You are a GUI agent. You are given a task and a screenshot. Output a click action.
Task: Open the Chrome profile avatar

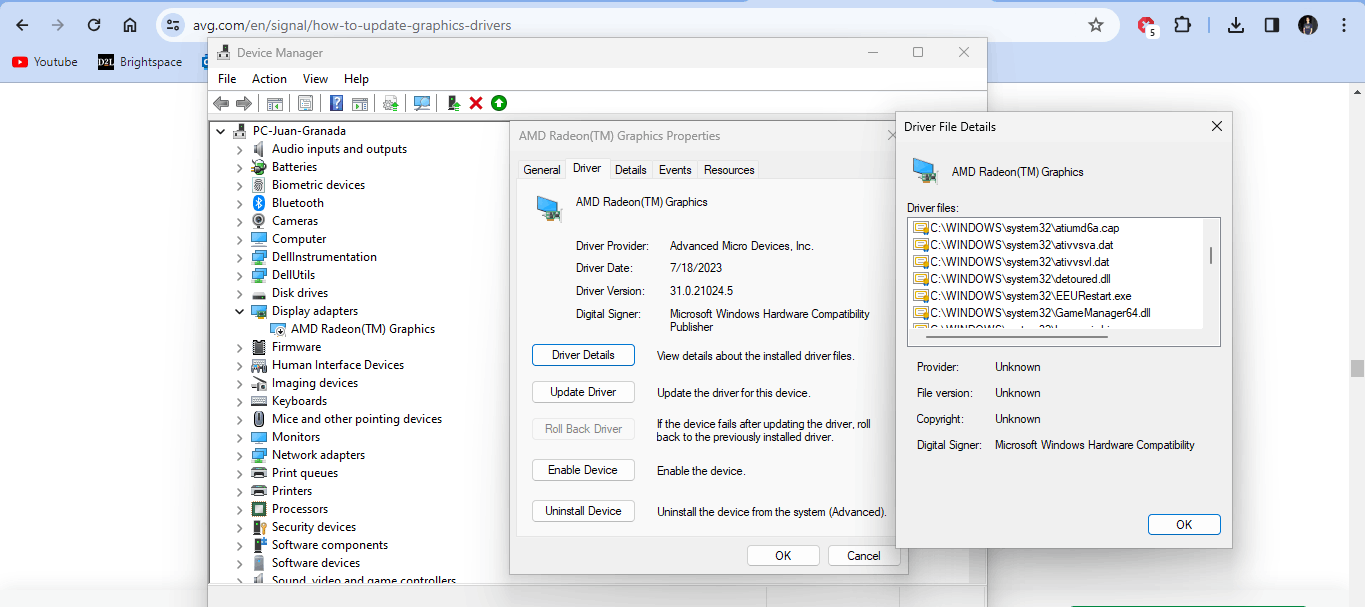tap(1308, 25)
